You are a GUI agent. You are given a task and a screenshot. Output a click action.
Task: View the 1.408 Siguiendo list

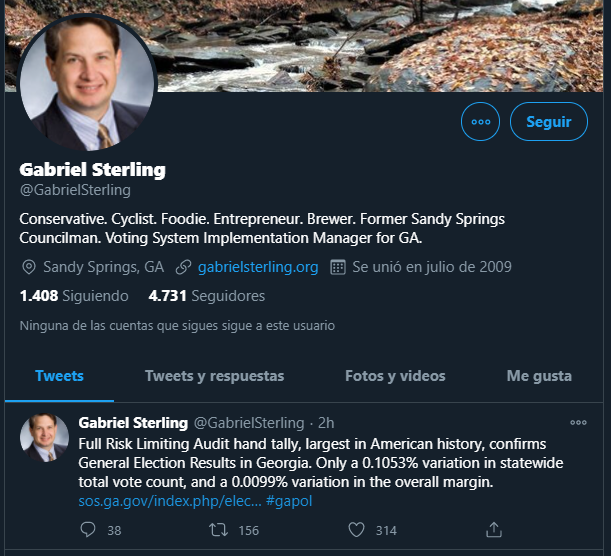(x=74, y=296)
